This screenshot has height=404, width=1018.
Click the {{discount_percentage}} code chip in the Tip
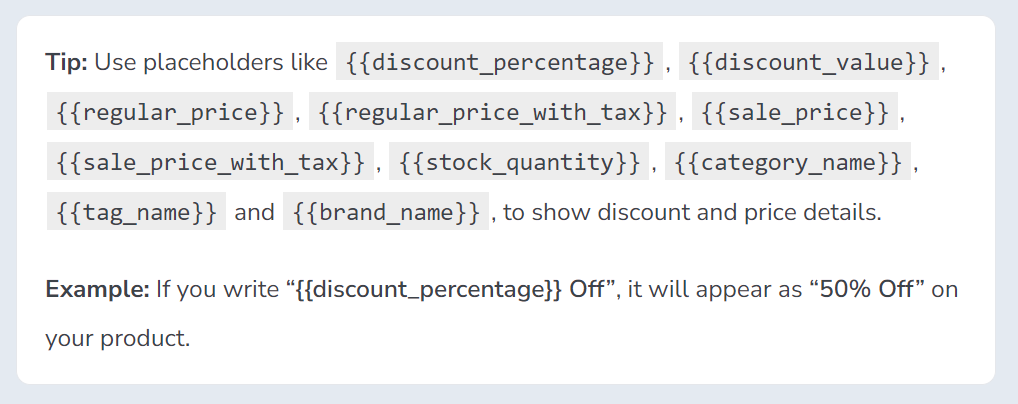pyautogui.click(x=500, y=62)
